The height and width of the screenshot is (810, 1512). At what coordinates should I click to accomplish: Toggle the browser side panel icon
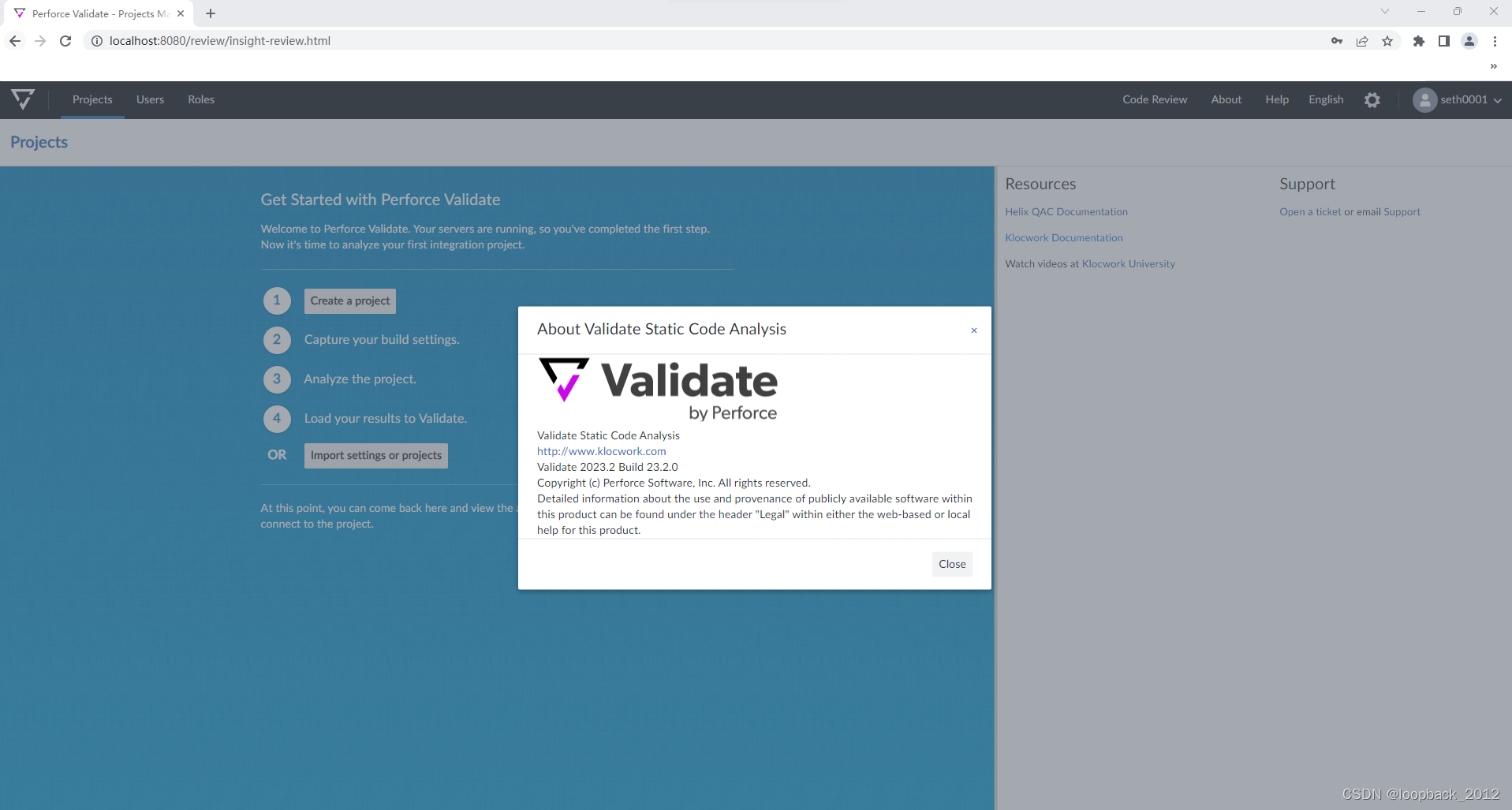tap(1444, 41)
